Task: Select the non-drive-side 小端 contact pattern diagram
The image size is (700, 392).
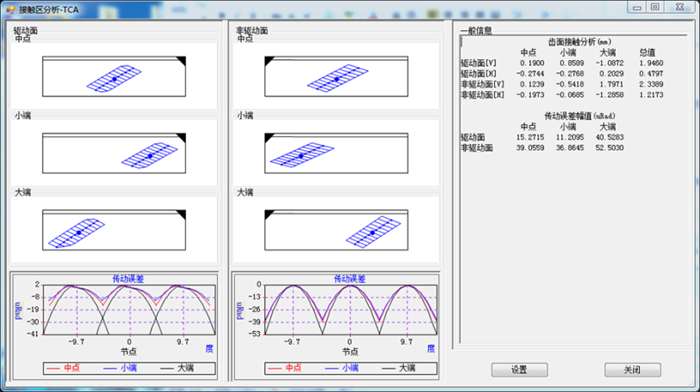Action: 336,153
